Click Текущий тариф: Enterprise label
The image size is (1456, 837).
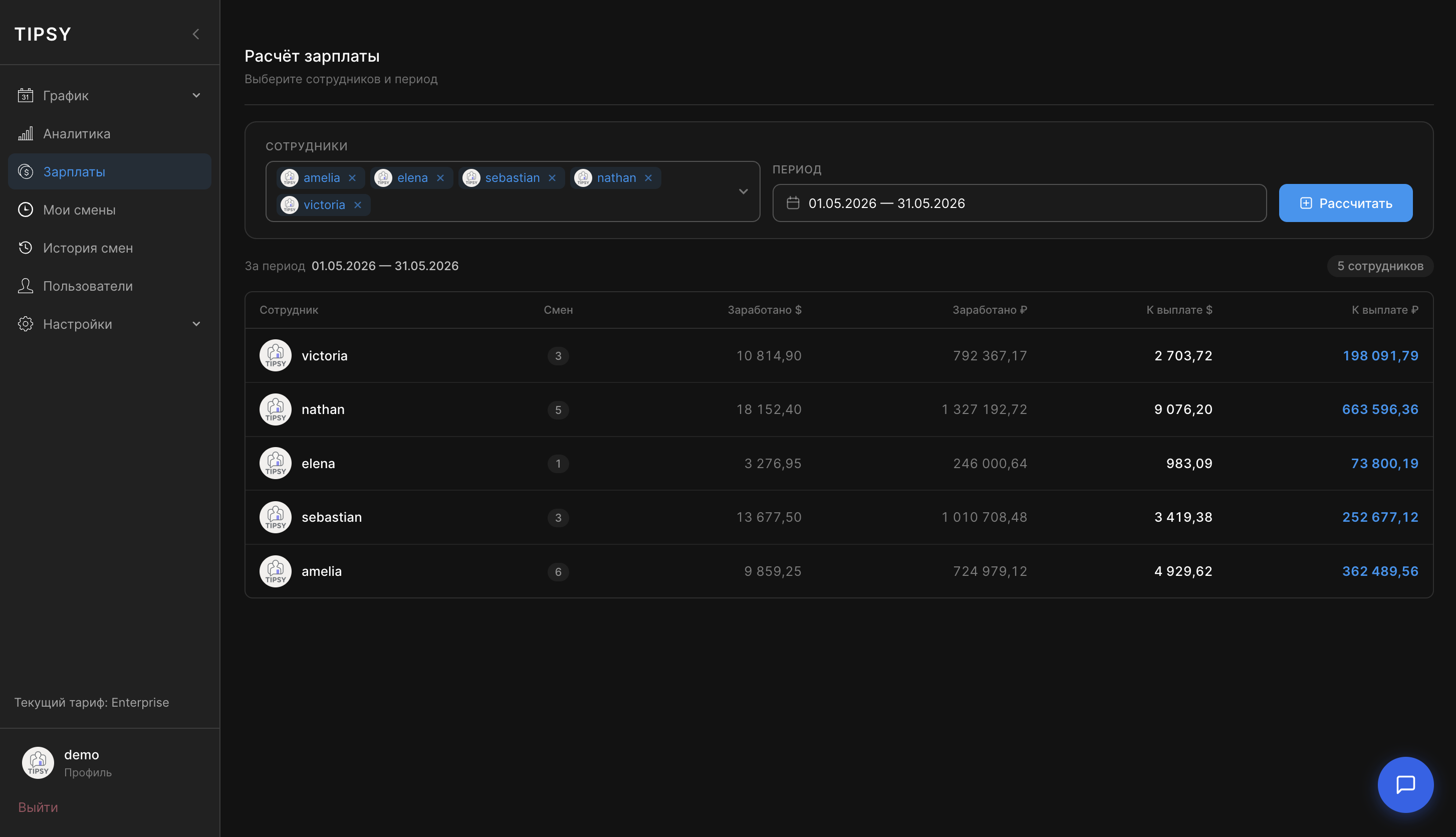(x=91, y=703)
